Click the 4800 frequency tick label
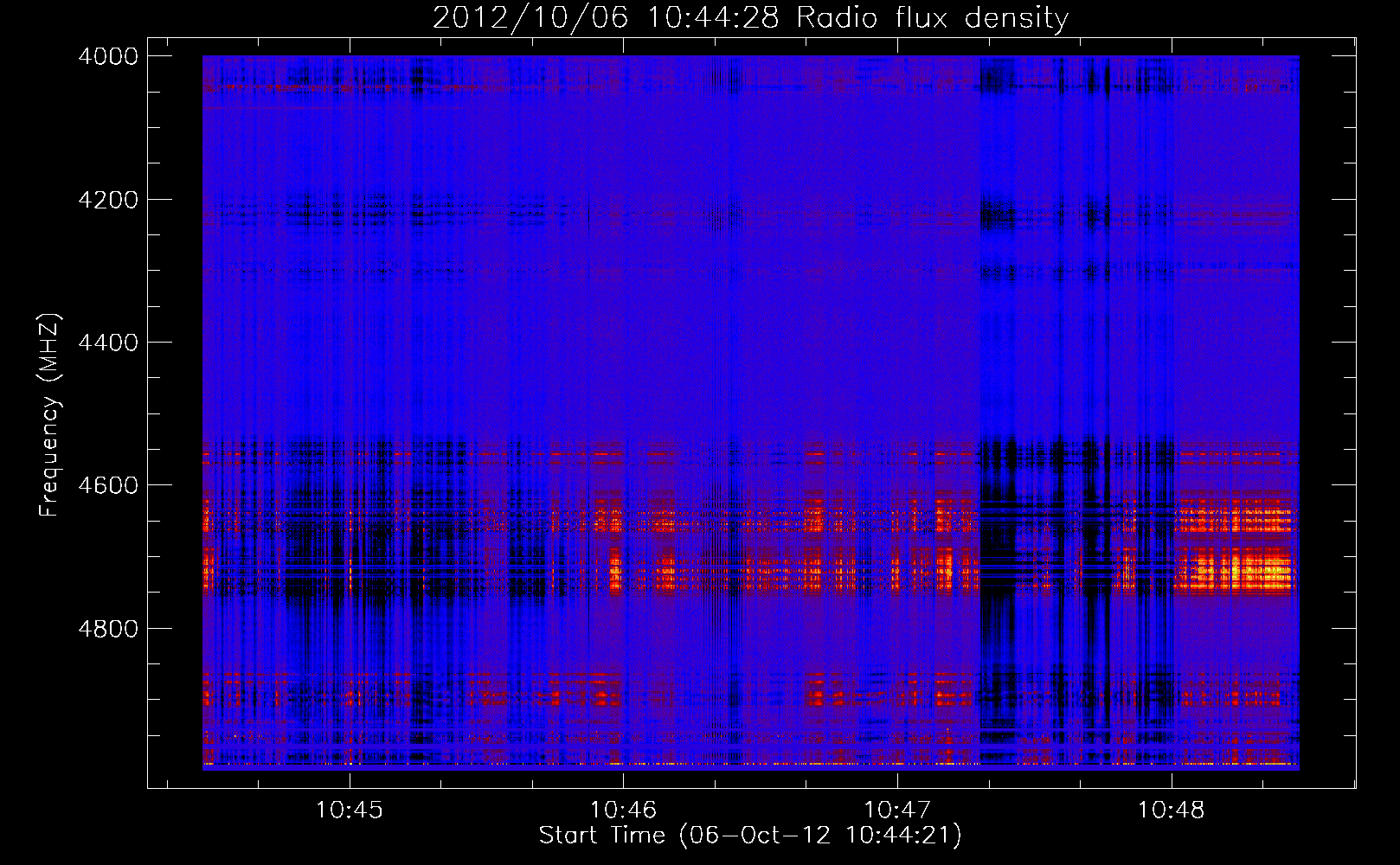The image size is (1400, 865). point(108,629)
